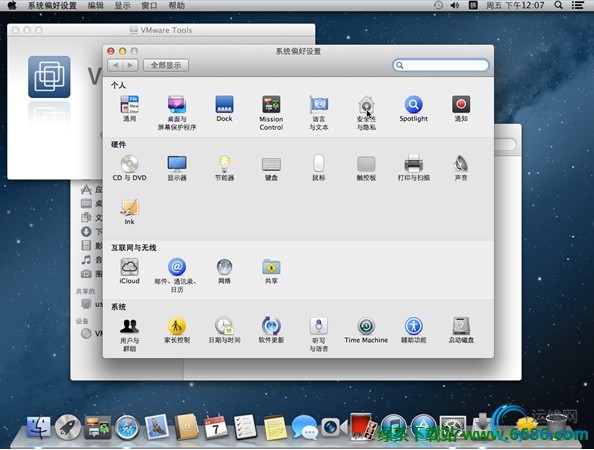Open iCloud preferences

tap(129, 271)
